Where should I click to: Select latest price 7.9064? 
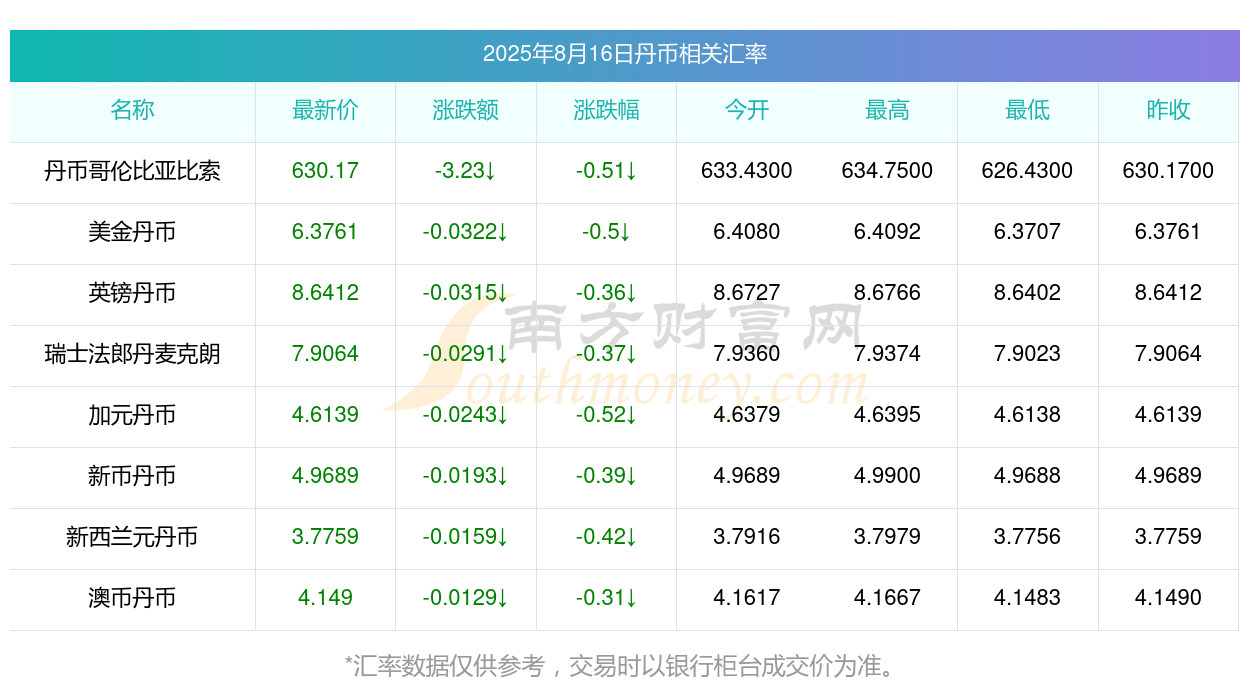click(326, 354)
